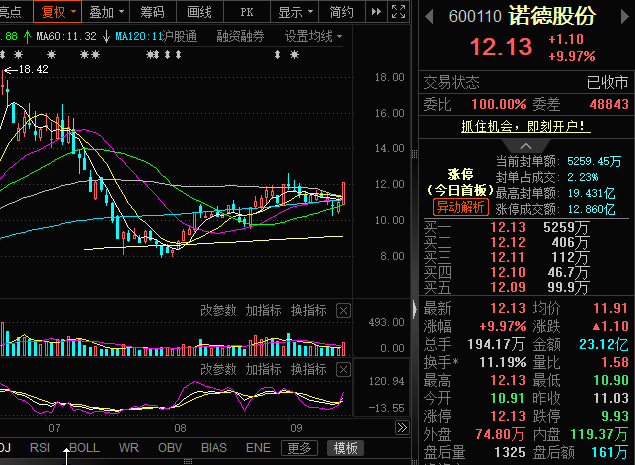The height and width of the screenshot is (465, 635).
Task: Click the 当前封单额 5259.45万 value
Action: click(594, 162)
